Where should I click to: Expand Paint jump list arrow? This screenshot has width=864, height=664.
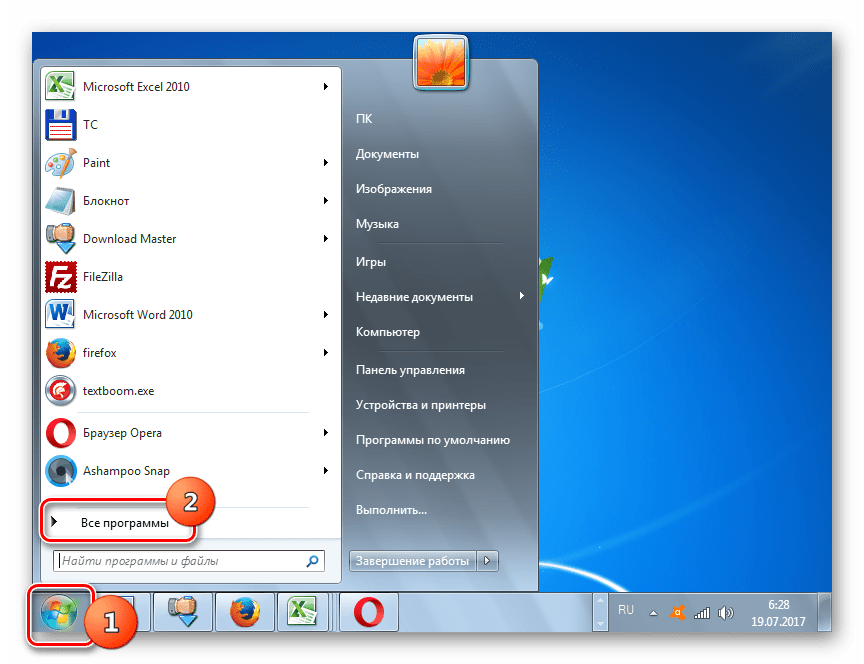click(326, 163)
